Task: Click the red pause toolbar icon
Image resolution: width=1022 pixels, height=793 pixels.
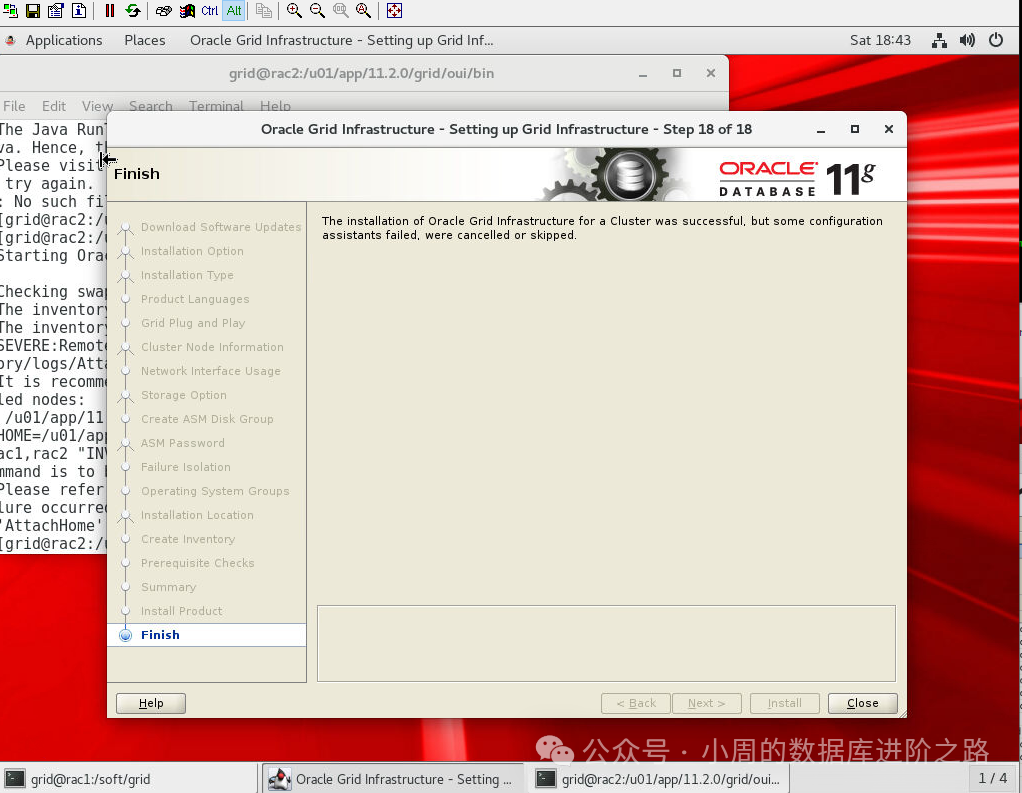Action: tap(110, 10)
